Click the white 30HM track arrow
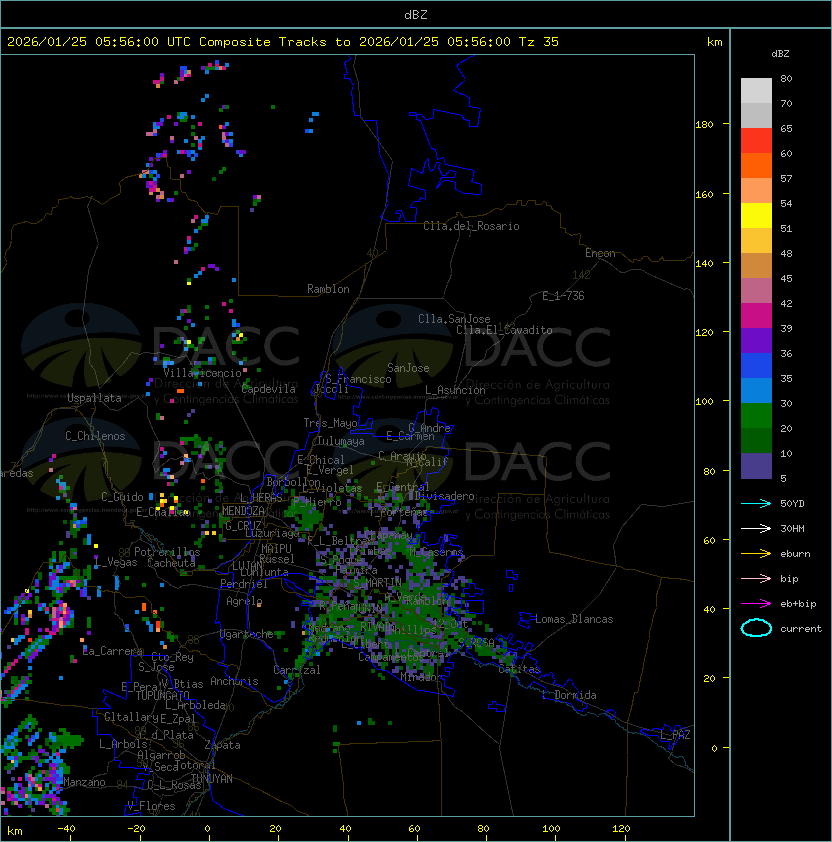This screenshot has height=842, width=832. (756, 529)
